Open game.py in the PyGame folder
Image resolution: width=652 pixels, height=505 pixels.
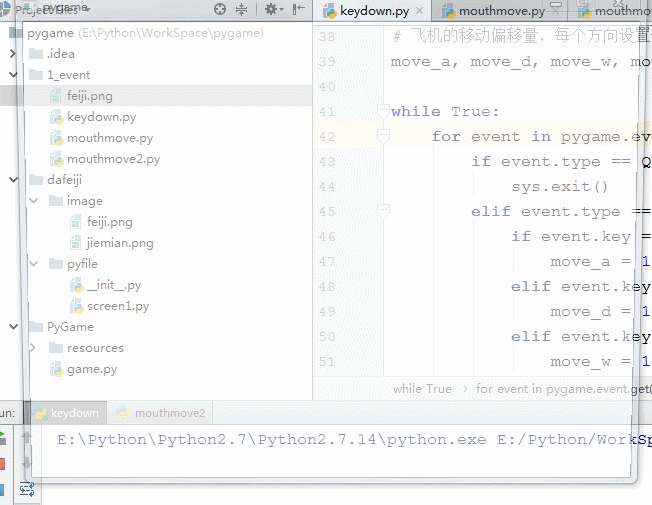[x=92, y=369]
